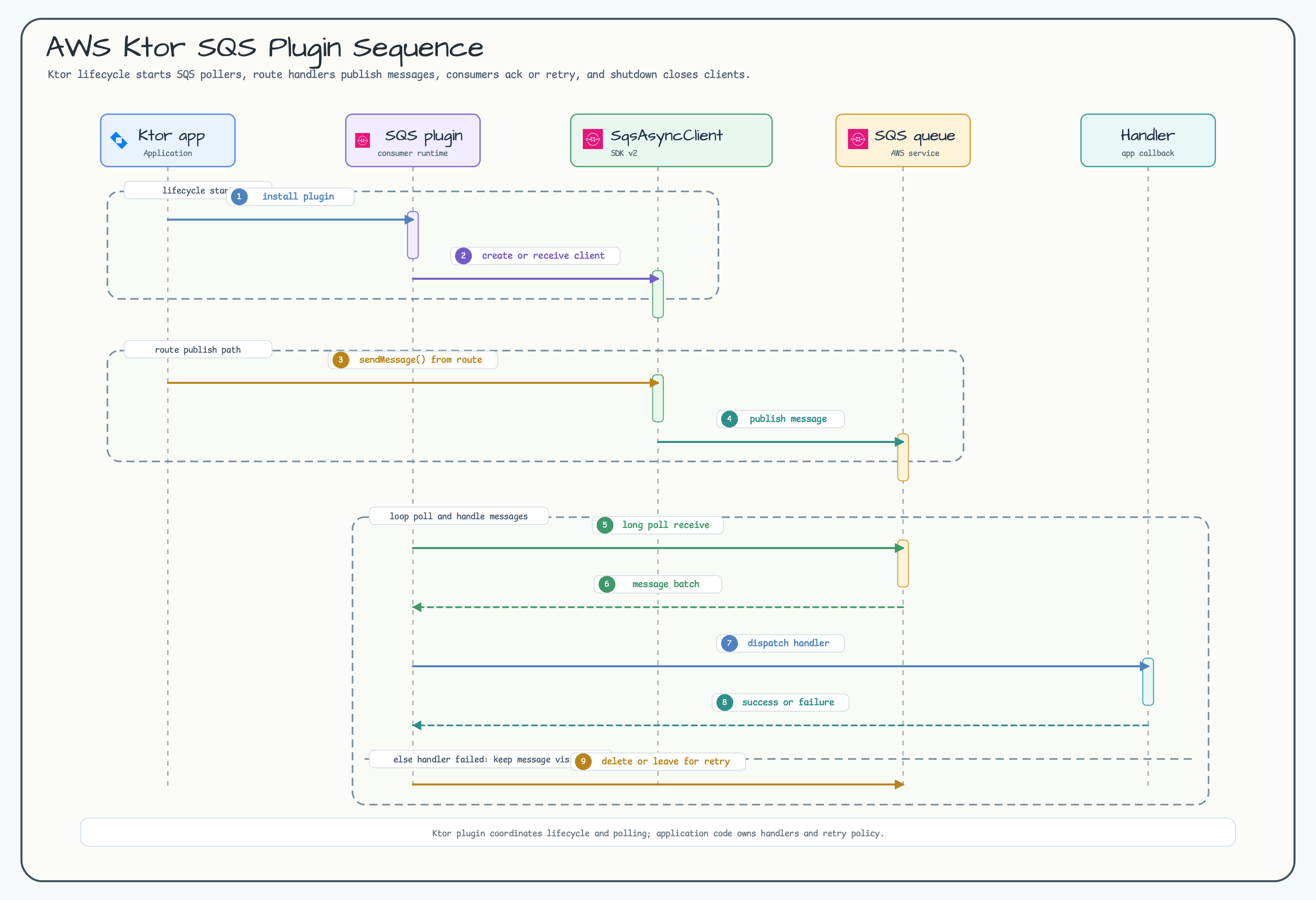Click the 'loop poll and handle messages' frame label
This screenshot has height=900, width=1316.
(458, 516)
